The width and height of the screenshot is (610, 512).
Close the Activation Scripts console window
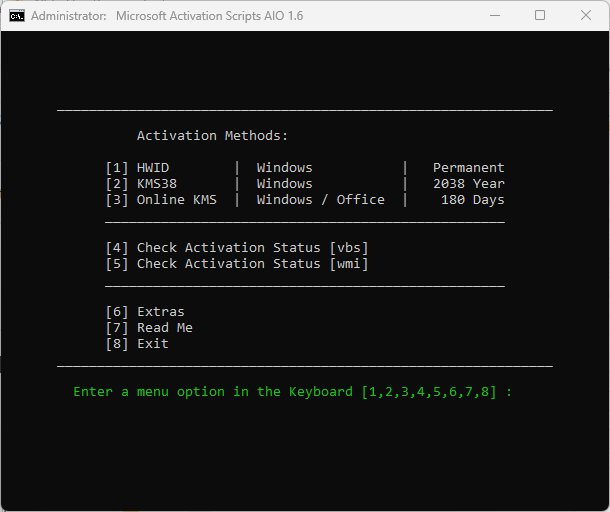tap(585, 16)
